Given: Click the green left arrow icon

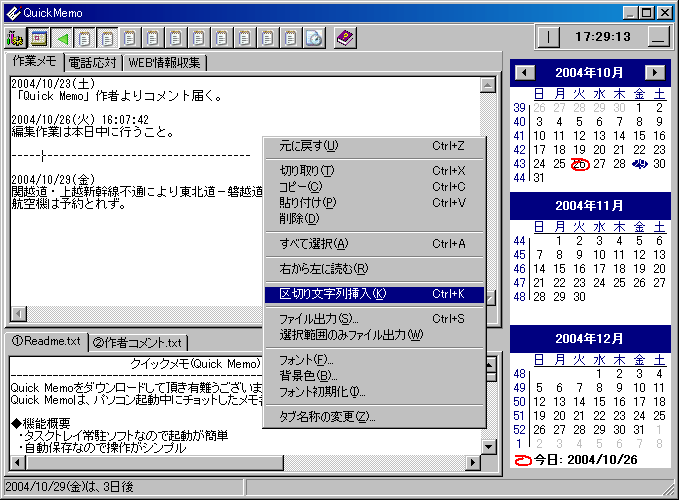Looking at the screenshot, I should [61, 39].
